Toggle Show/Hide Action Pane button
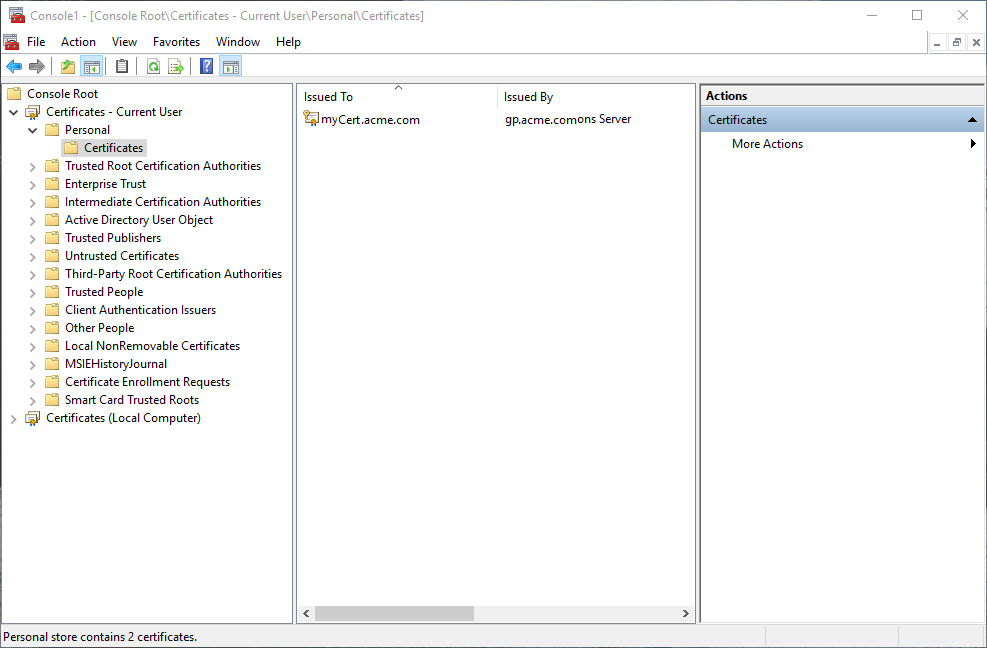987x648 pixels. click(x=231, y=67)
